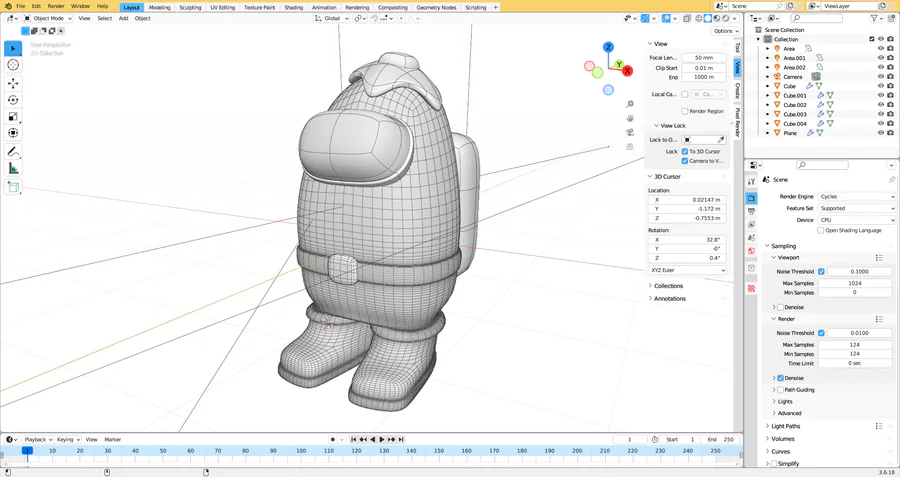This screenshot has height=477, width=900.
Task: Open the Render menu
Action: (x=56, y=6)
